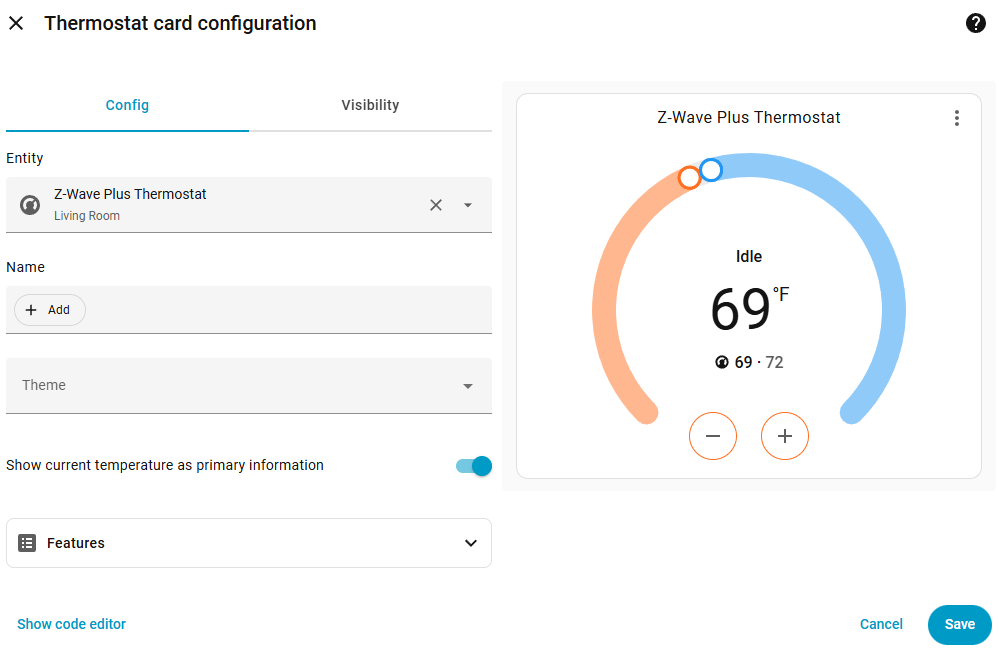Expand the Features section

(471, 543)
